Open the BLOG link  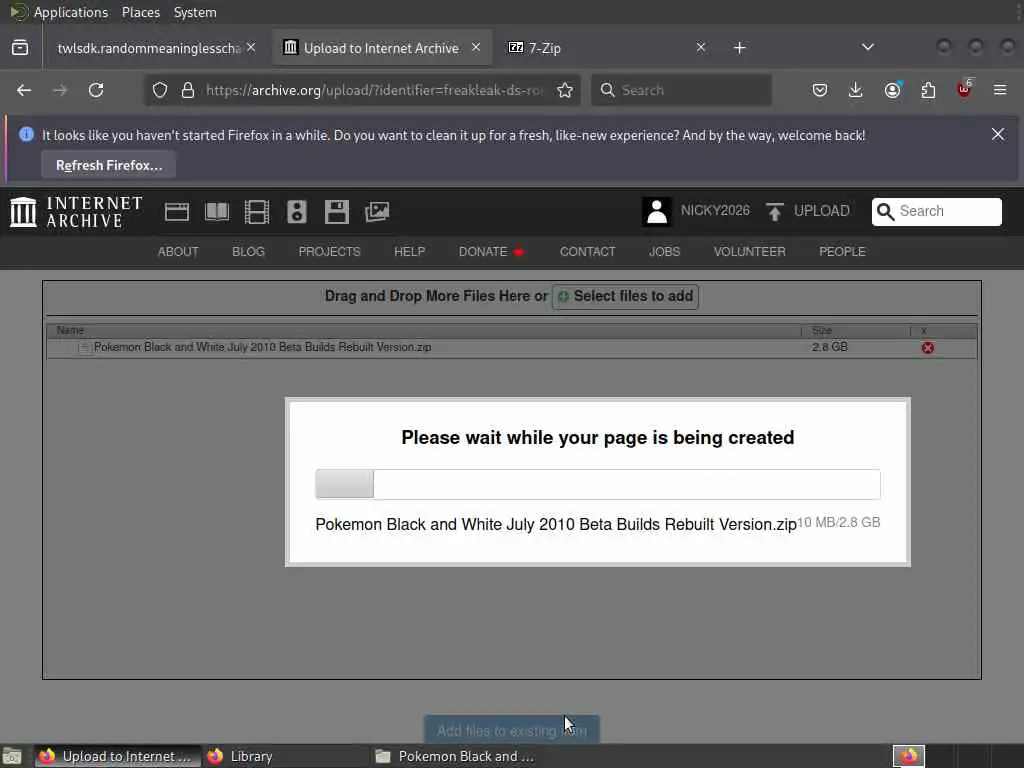point(248,252)
